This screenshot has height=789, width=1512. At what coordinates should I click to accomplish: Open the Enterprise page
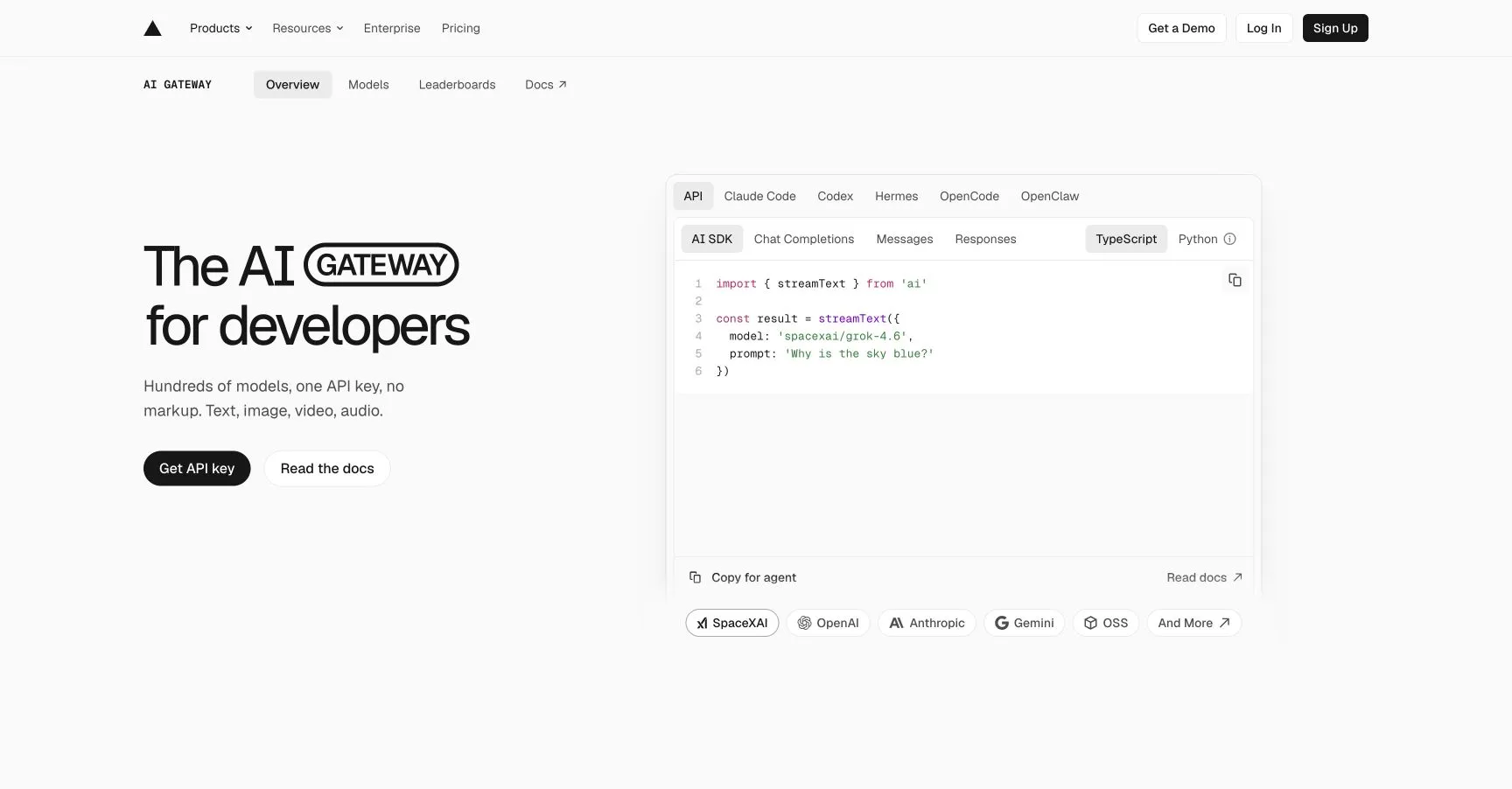[x=392, y=28]
